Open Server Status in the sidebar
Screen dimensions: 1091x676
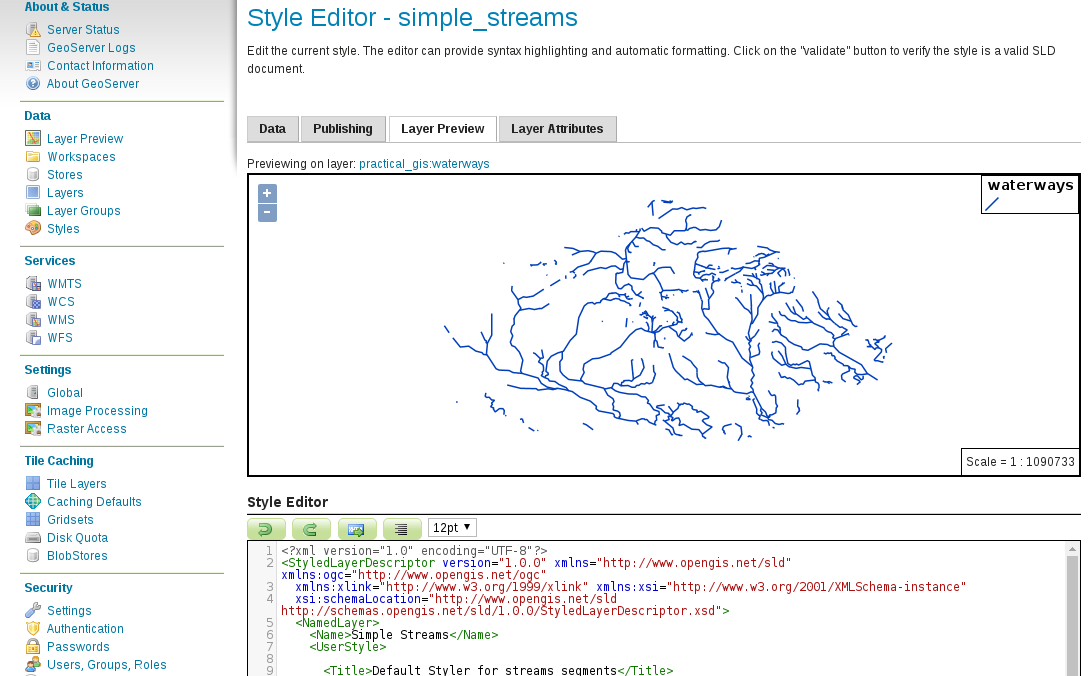83,30
